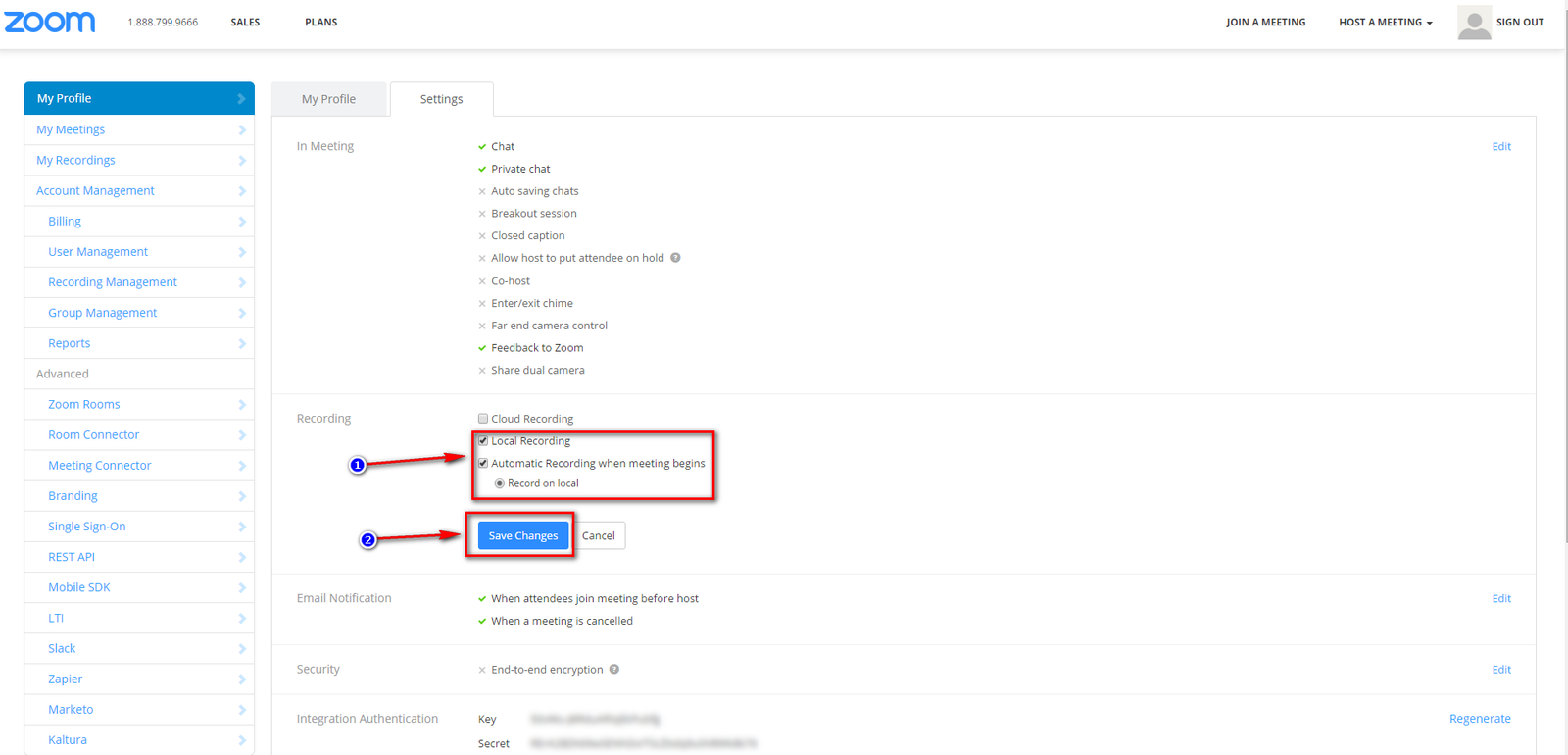The width and height of the screenshot is (1568, 755).
Task: Open Room Connector in the sidebar
Action: (x=139, y=435)
